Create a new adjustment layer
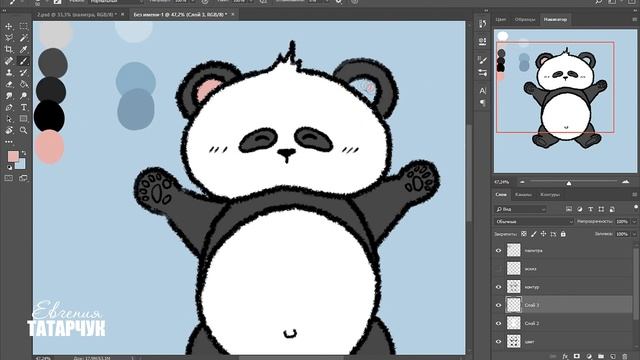Viewport: 640px width, 360px height. pos(589,356)
